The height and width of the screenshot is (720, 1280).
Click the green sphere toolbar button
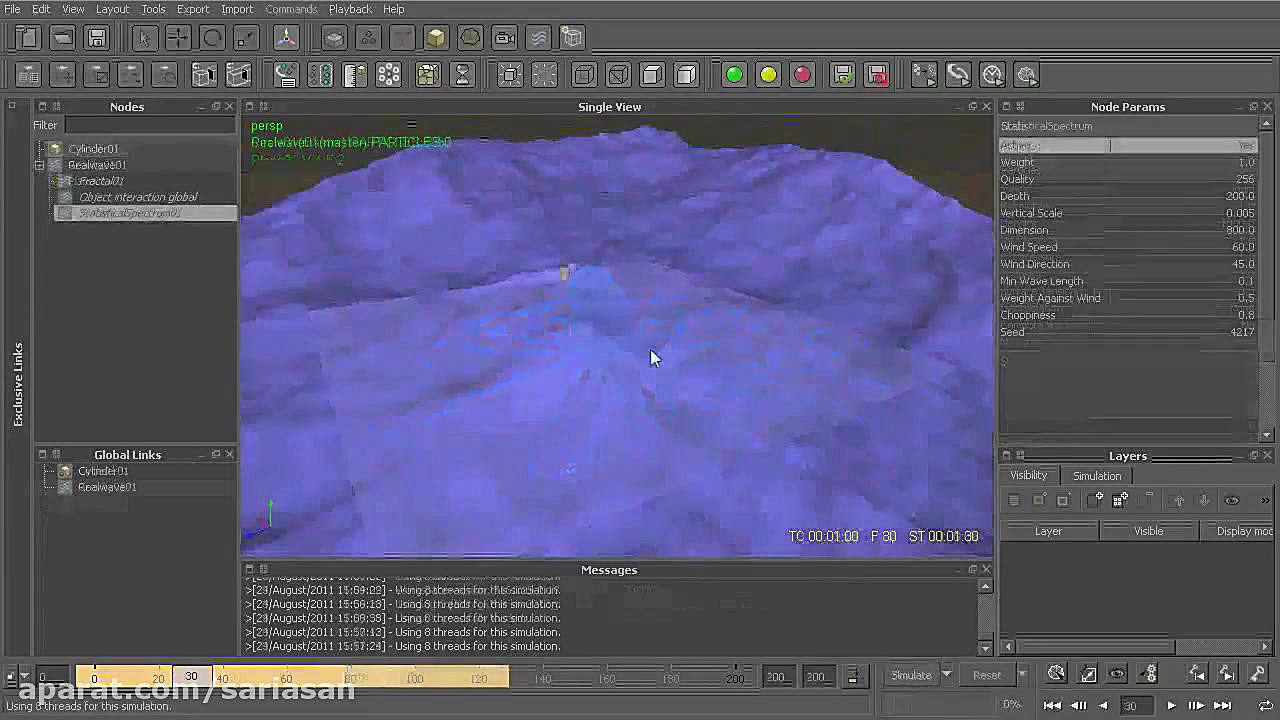click(734, 75)
